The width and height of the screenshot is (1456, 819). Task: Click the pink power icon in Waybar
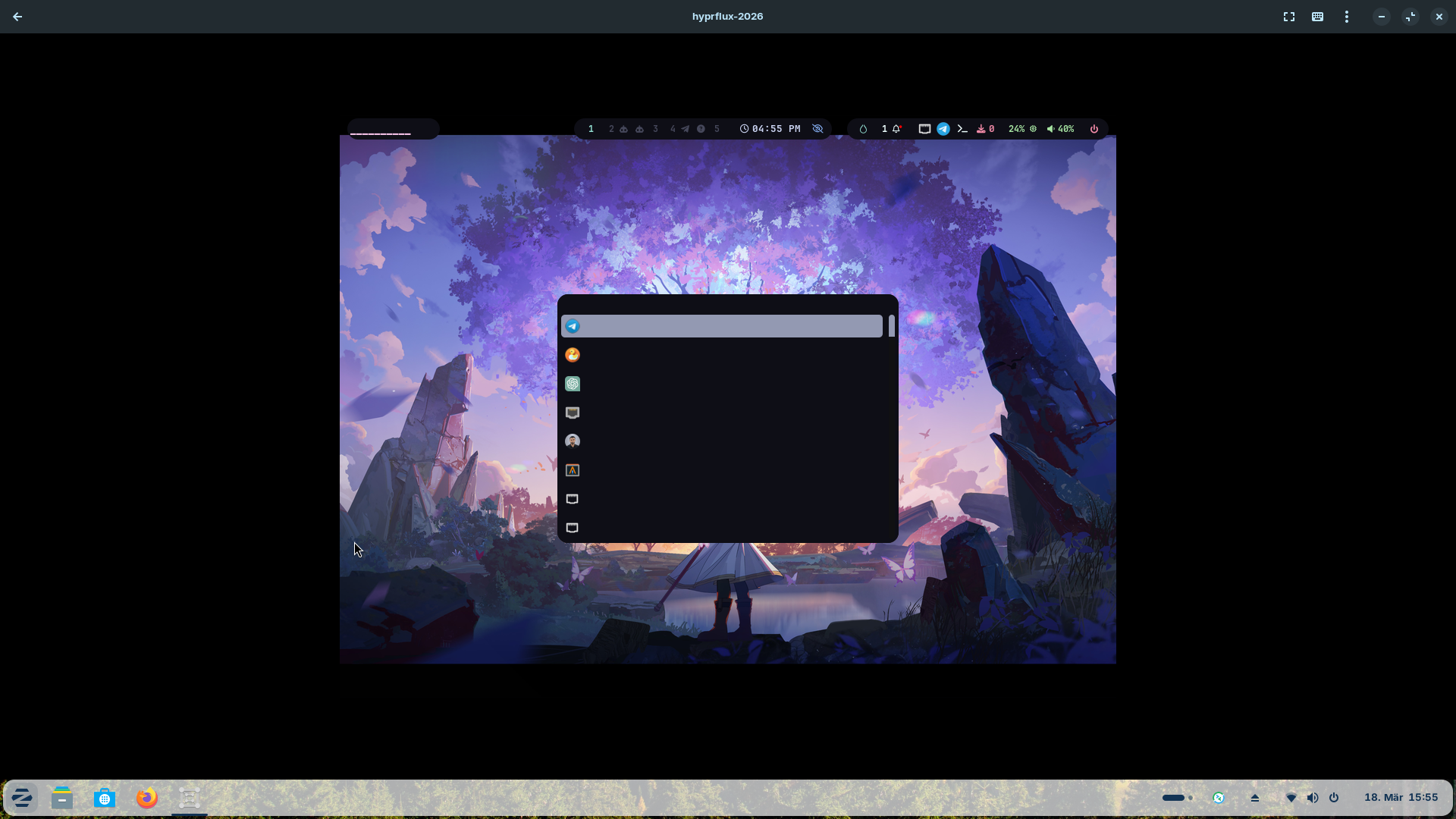(1094, 129)
